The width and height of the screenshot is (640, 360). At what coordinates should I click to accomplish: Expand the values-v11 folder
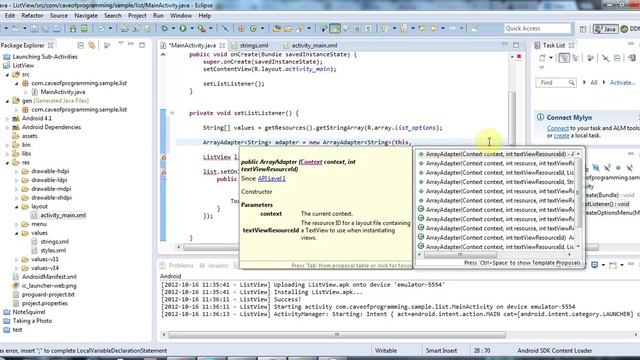[16, 260]
